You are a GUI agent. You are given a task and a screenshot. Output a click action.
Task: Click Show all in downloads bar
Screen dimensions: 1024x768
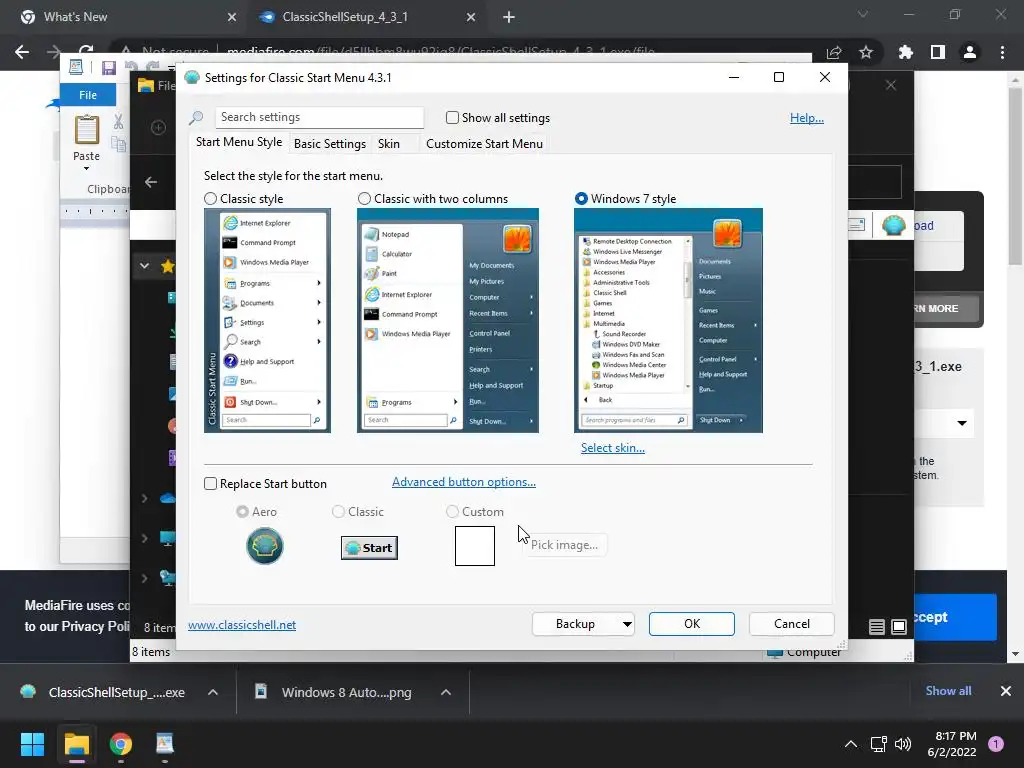948,691
